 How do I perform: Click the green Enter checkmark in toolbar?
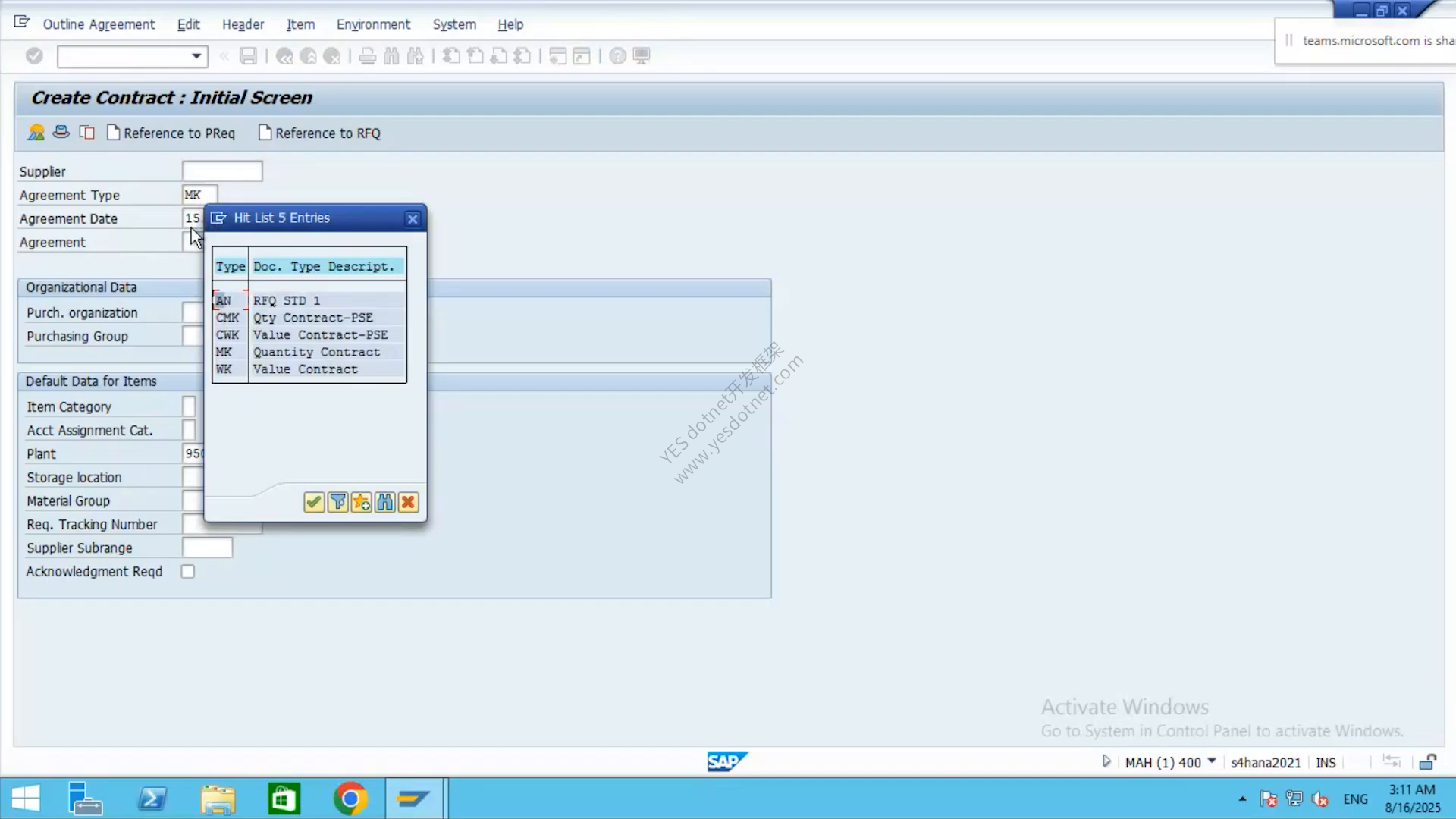click(x=34, y=56)
